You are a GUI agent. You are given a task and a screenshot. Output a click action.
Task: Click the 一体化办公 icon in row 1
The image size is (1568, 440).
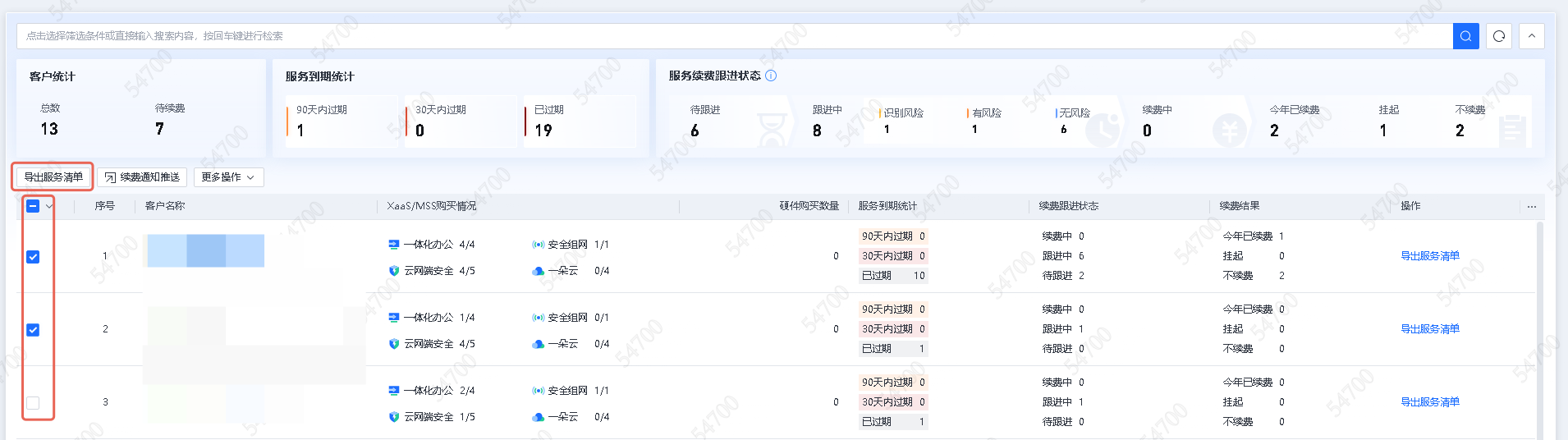click(394, 245)
